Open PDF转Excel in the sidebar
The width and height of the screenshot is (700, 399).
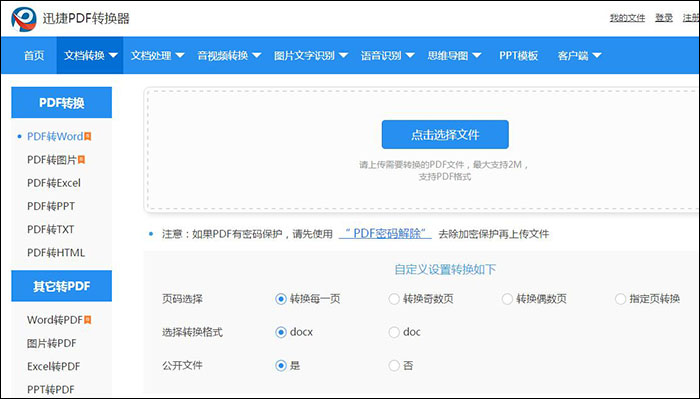click(54, 183)
